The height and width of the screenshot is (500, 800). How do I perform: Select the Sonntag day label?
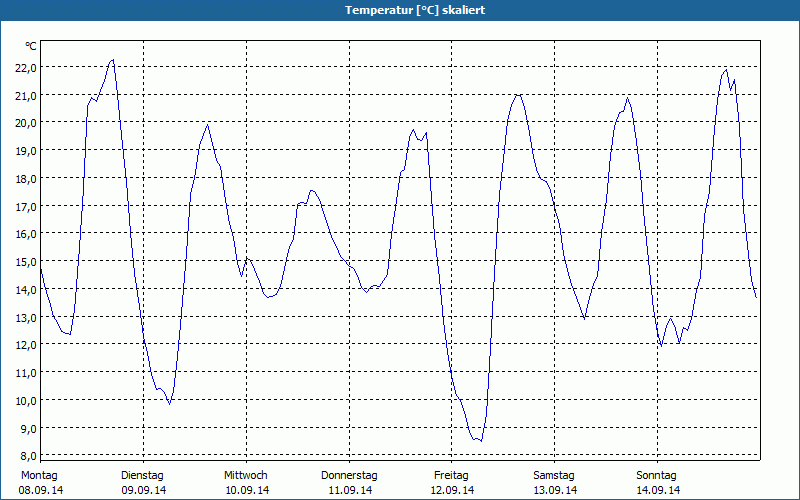pos(656,476)
